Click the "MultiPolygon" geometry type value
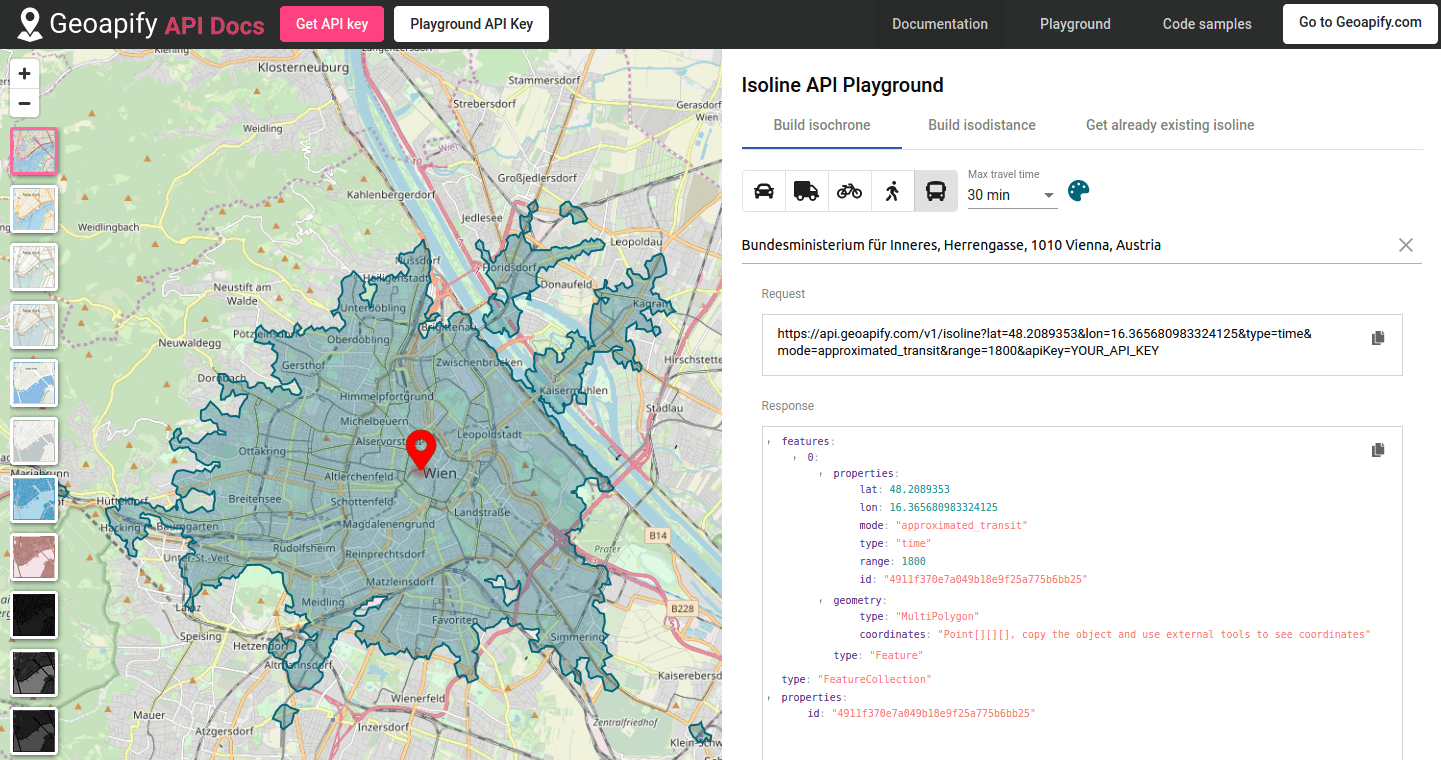The image size is (1441, 760). click(x=937, y=616)
